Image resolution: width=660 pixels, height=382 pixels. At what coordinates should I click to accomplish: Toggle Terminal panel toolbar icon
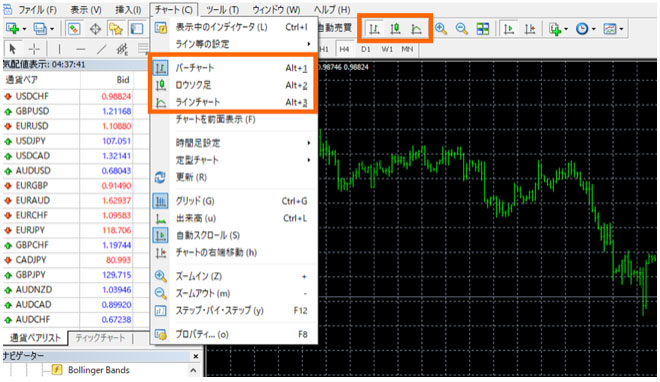point(136,29)
